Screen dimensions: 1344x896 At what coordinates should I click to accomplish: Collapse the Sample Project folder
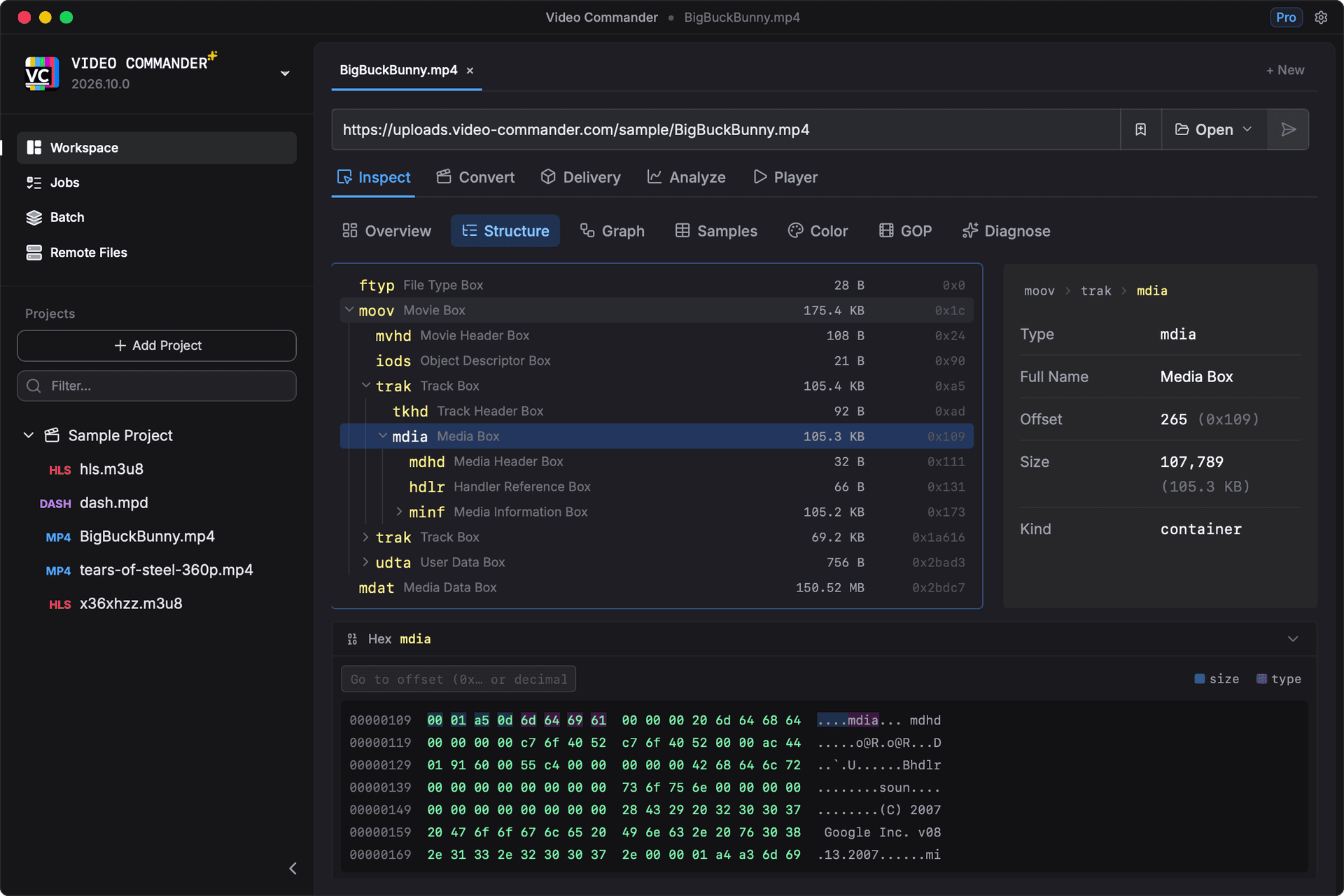(x=29, y=435)
